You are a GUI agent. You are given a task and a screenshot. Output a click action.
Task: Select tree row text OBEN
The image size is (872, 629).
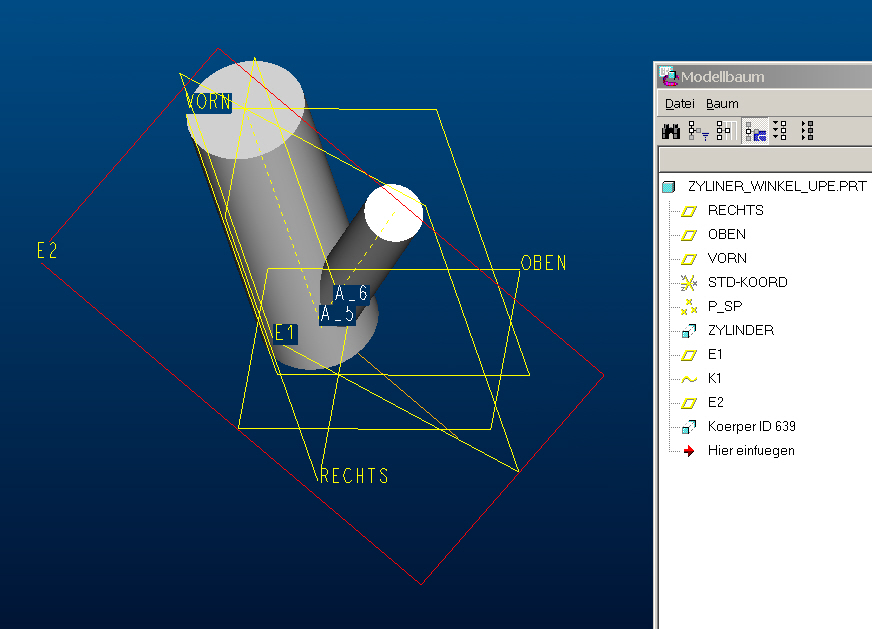726,234
